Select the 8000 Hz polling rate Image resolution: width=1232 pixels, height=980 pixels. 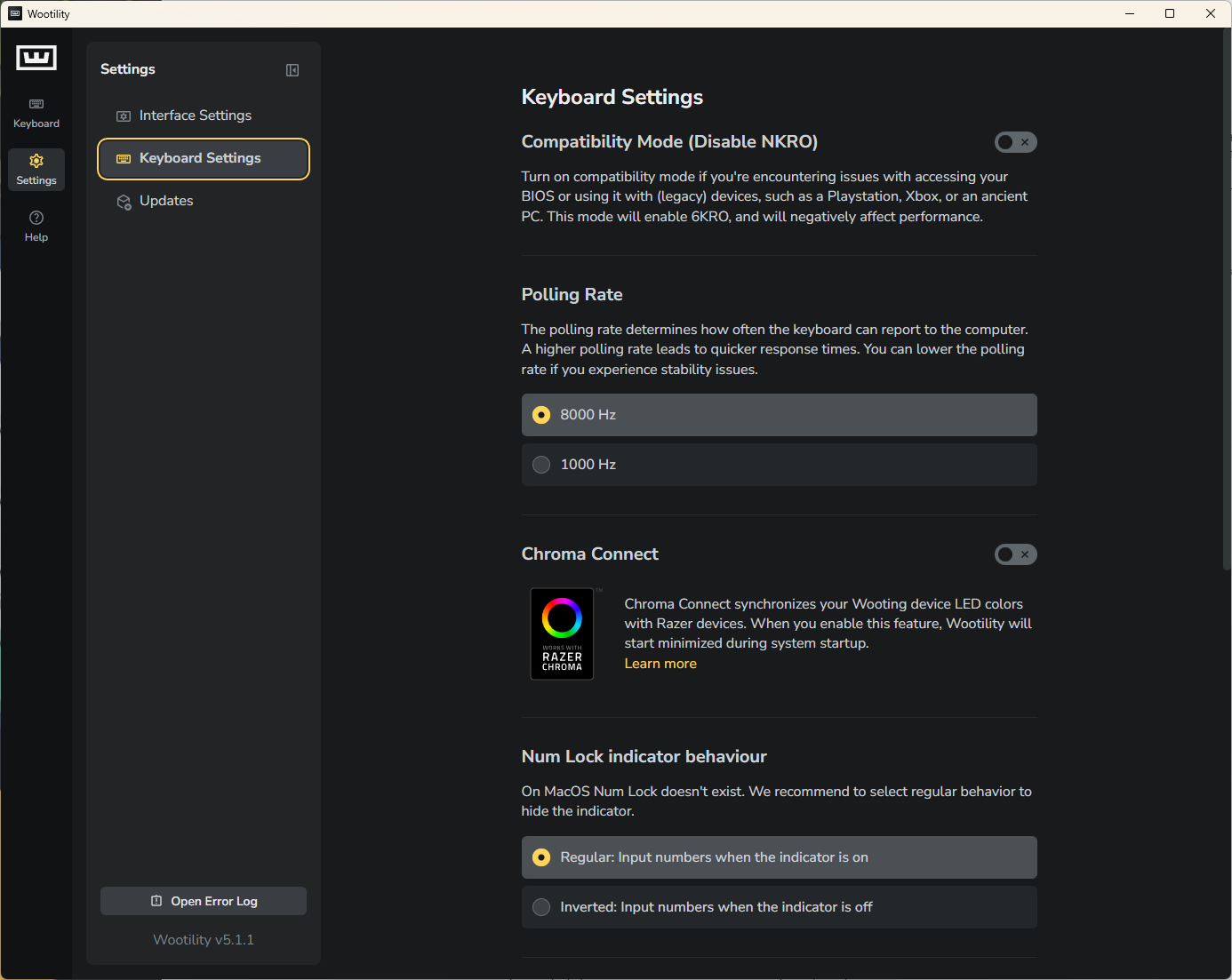coord(779,415)
